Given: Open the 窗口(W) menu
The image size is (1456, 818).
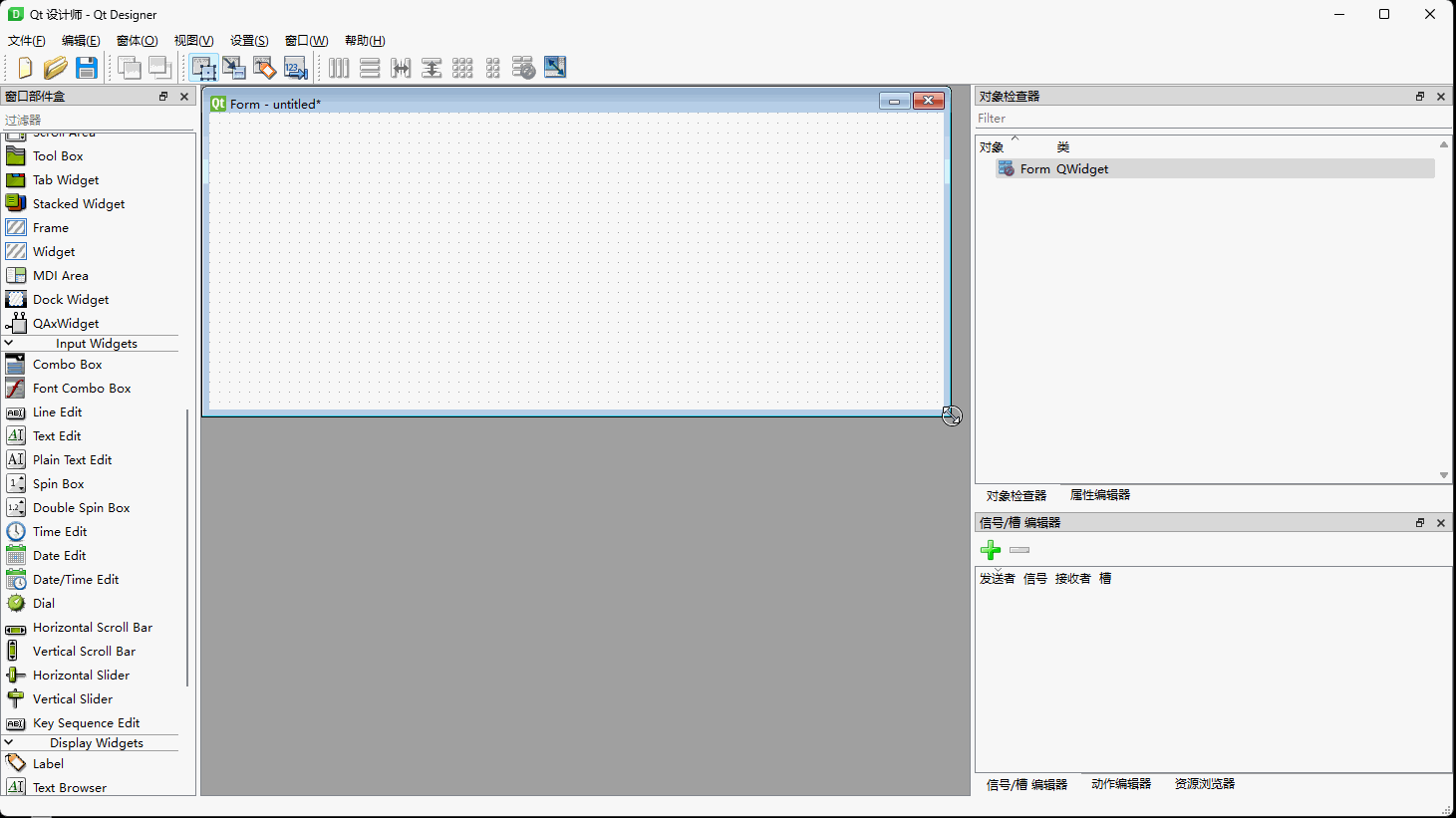Looking at the screenshot, I should (307, 41).
